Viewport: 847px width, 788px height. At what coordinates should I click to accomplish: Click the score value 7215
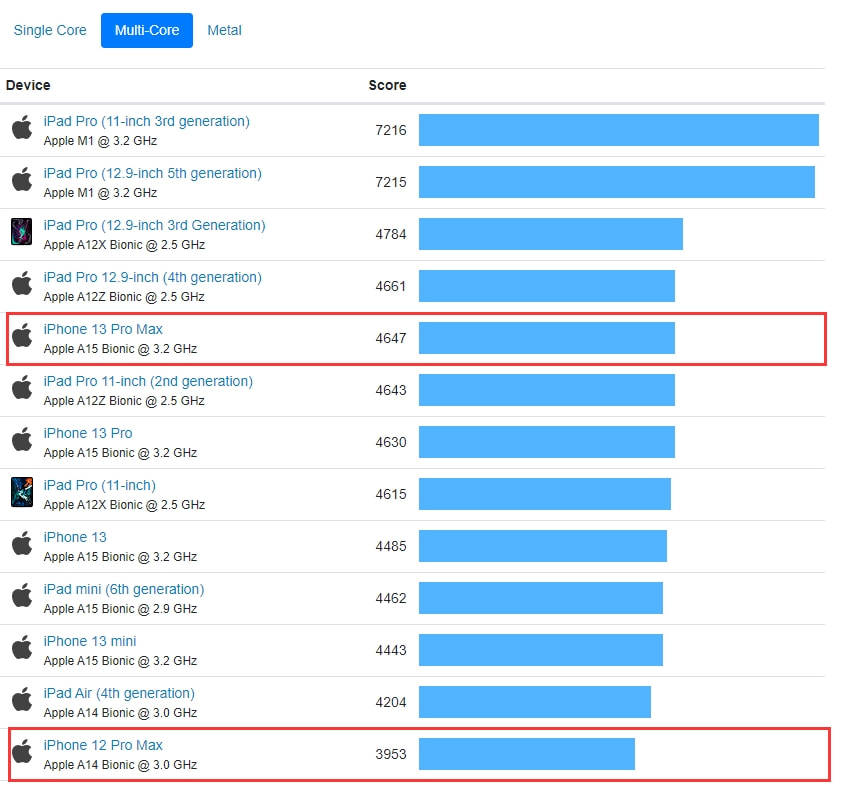[x=391, y=182]
